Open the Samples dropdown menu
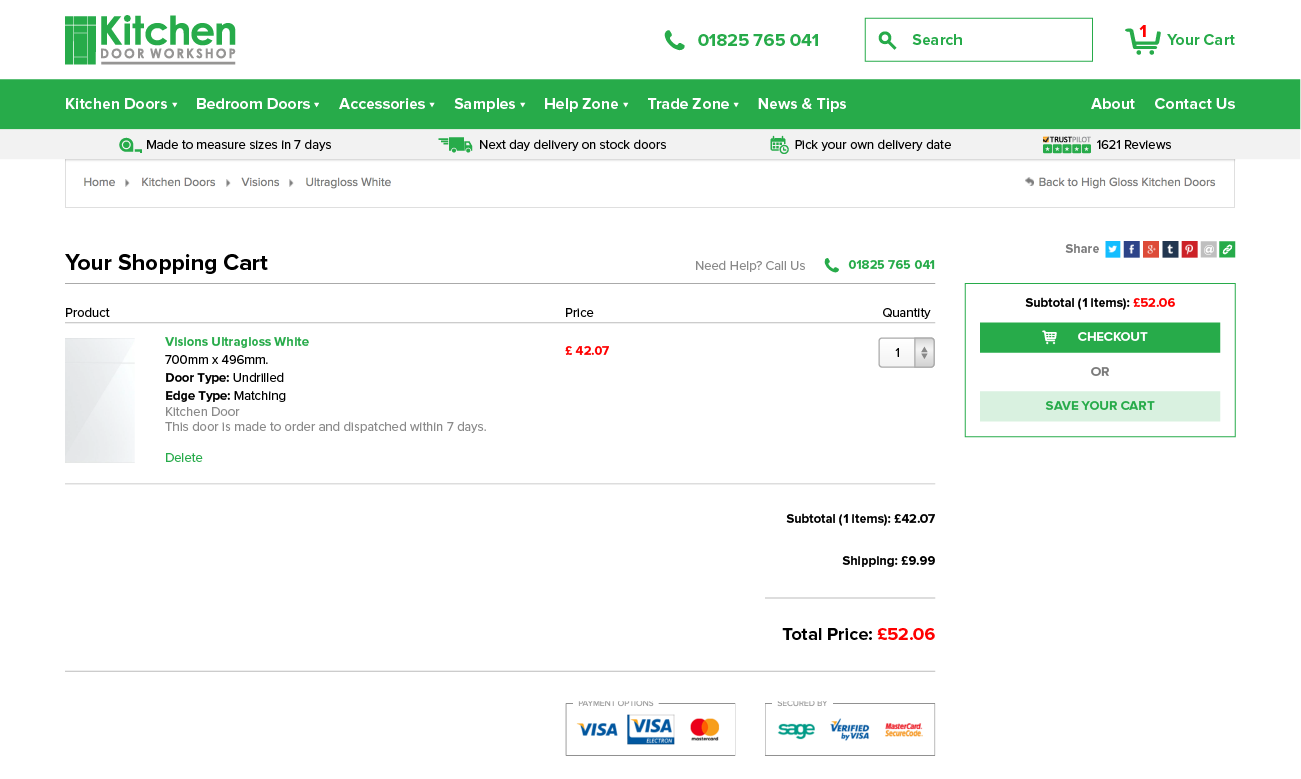 coord(490,104)
